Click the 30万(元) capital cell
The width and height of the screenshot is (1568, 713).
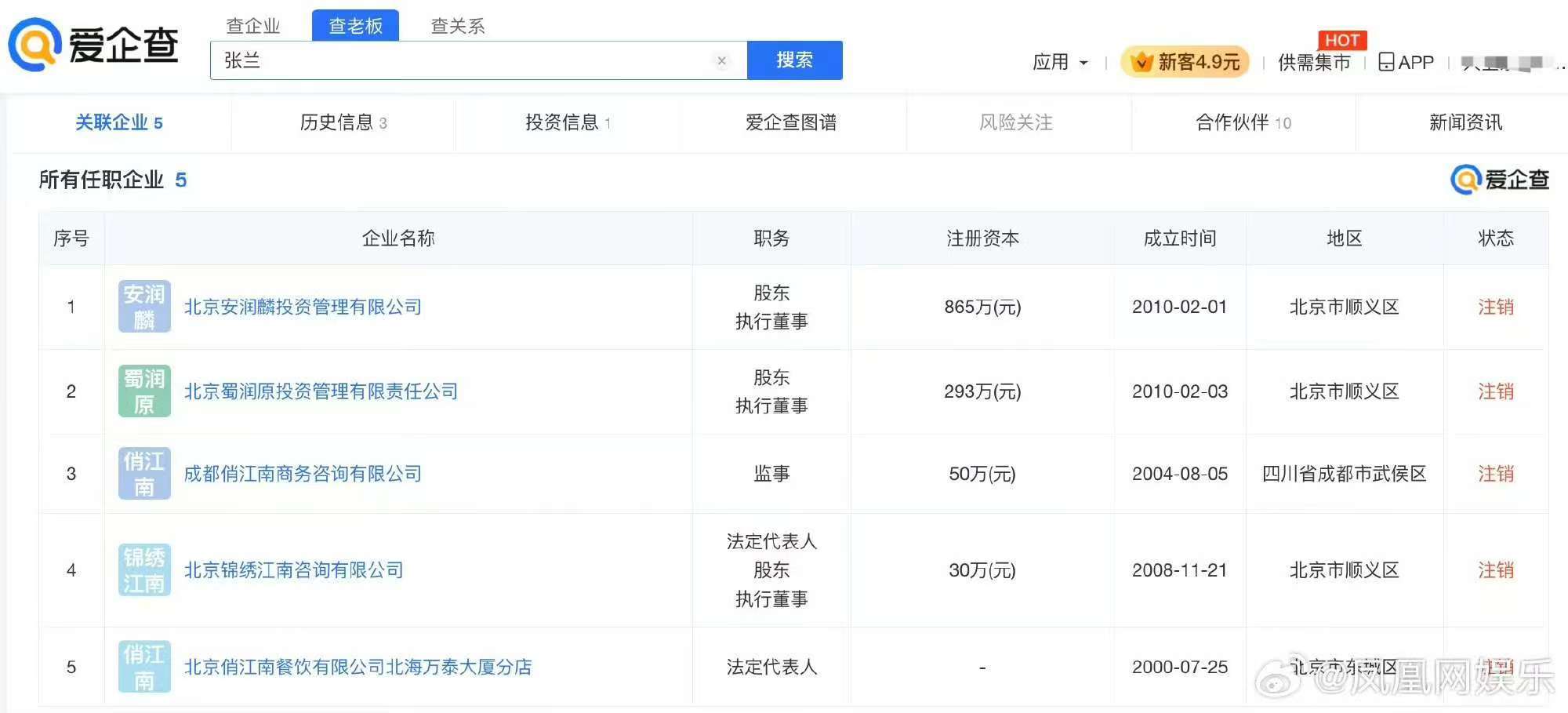click(x=982, y=570)
